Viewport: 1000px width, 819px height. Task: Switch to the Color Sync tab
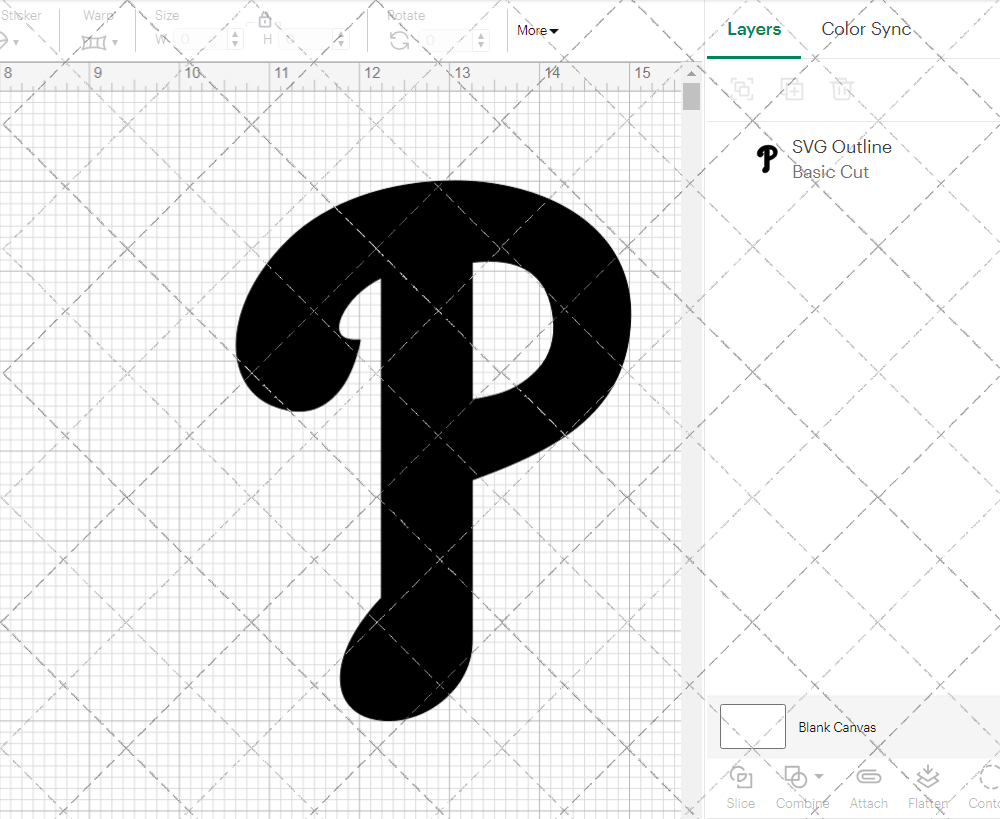point(866,29)
